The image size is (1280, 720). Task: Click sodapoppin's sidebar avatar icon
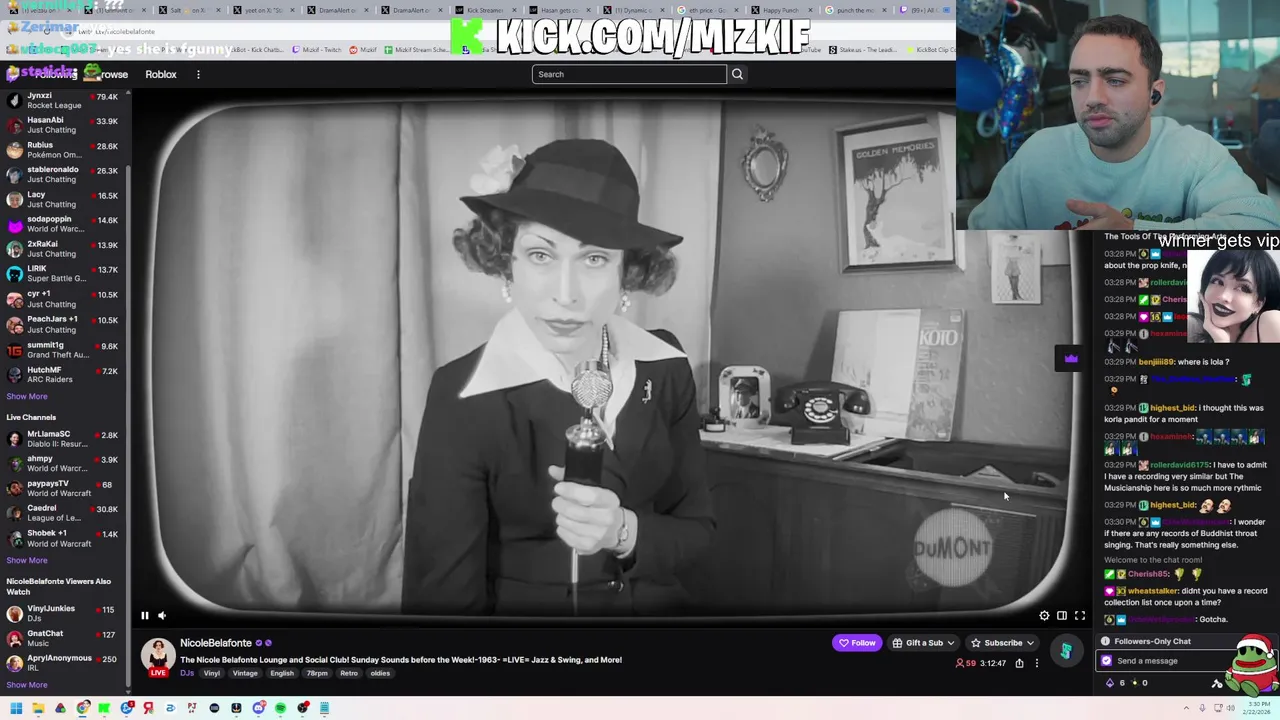(14, 224)
